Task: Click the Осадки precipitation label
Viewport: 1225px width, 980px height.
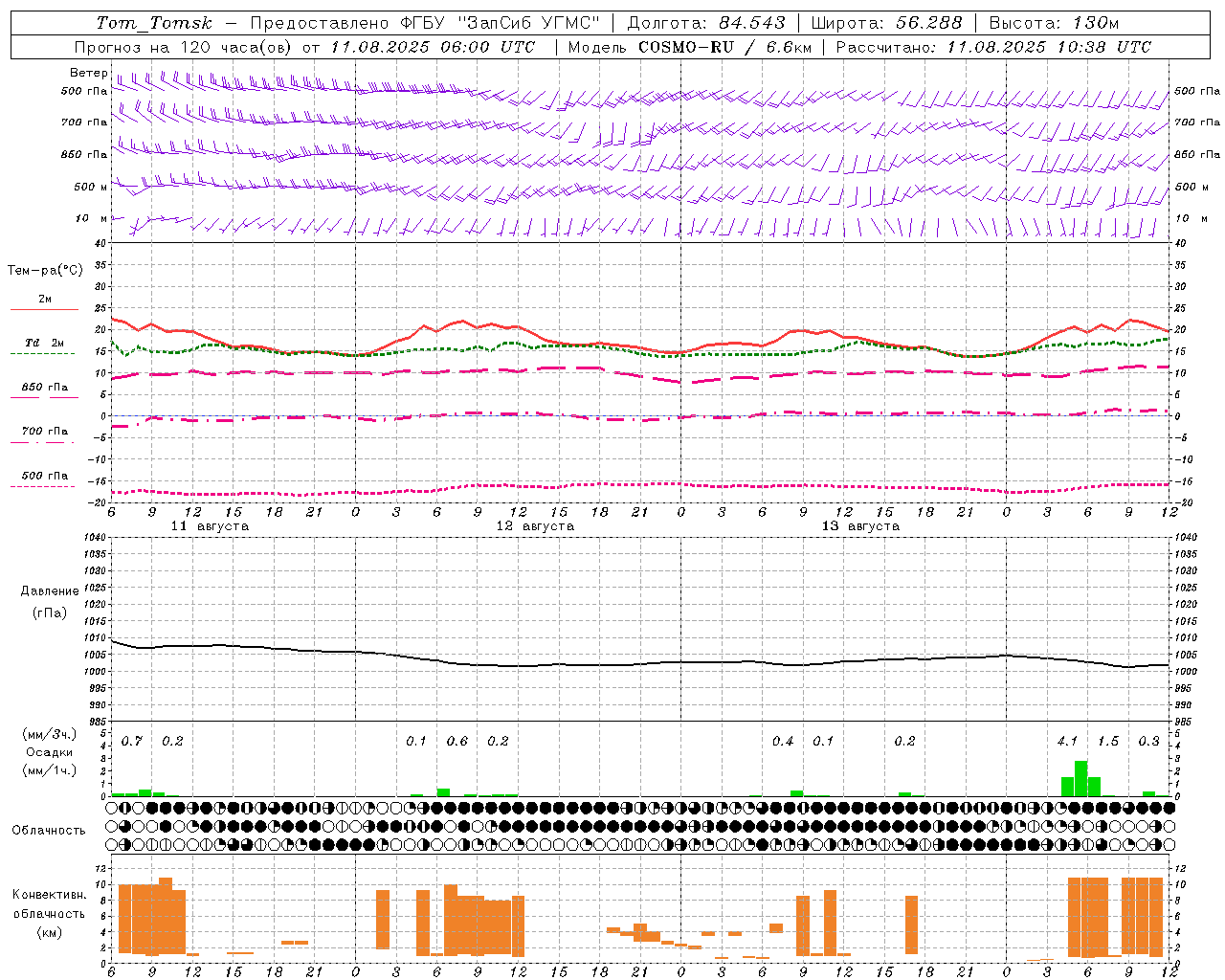Action: click(49, 752)
